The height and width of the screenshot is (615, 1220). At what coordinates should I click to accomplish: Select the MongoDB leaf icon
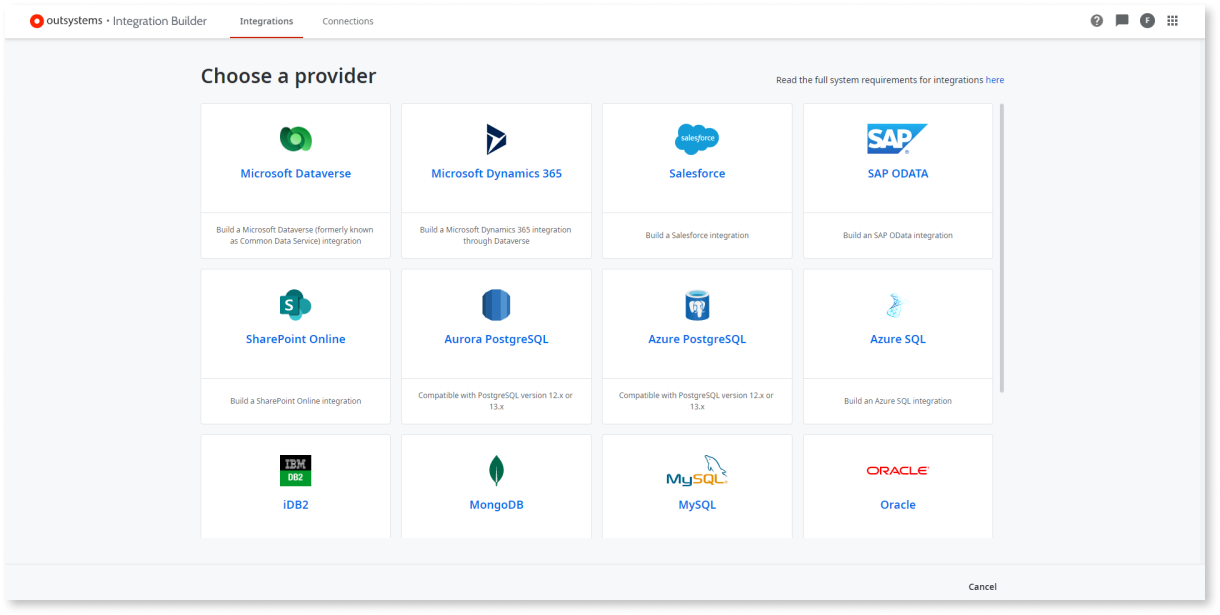coord(496,470)
